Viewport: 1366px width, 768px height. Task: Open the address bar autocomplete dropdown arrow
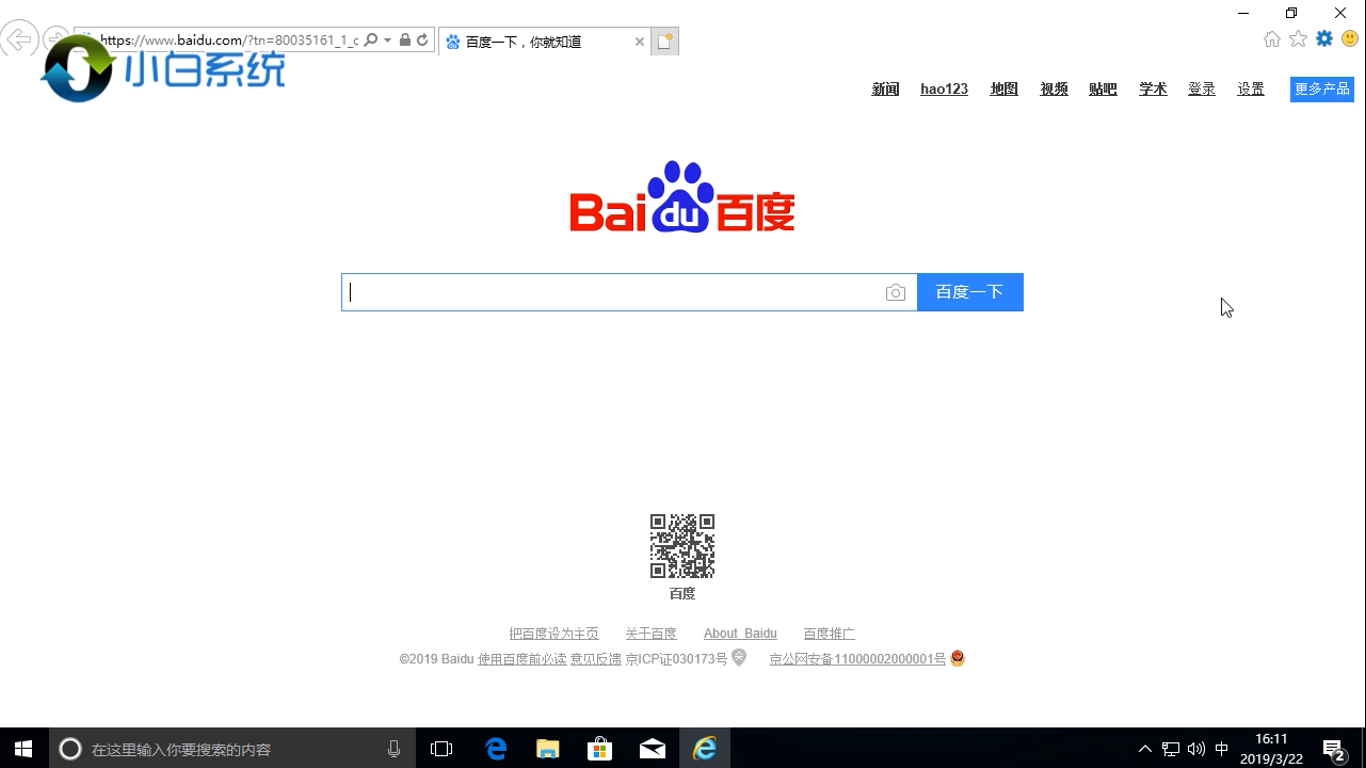388,40
